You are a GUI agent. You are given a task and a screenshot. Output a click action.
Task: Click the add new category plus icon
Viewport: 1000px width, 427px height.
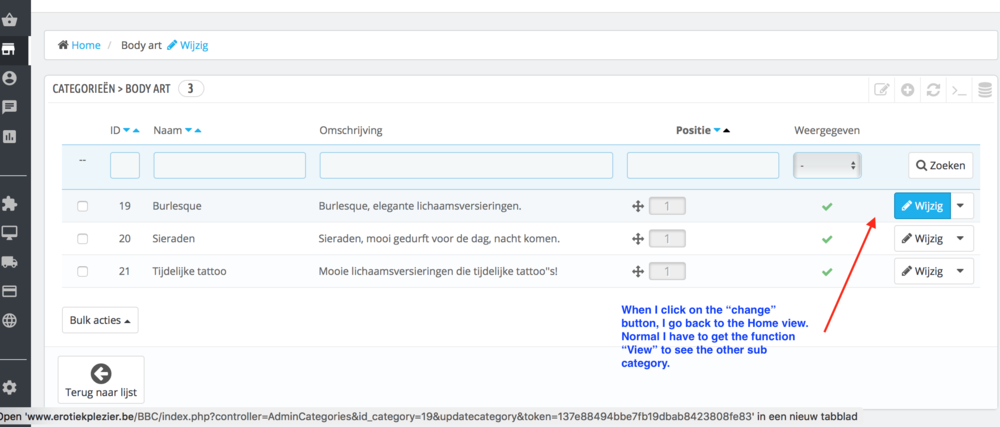click(908, 90)
